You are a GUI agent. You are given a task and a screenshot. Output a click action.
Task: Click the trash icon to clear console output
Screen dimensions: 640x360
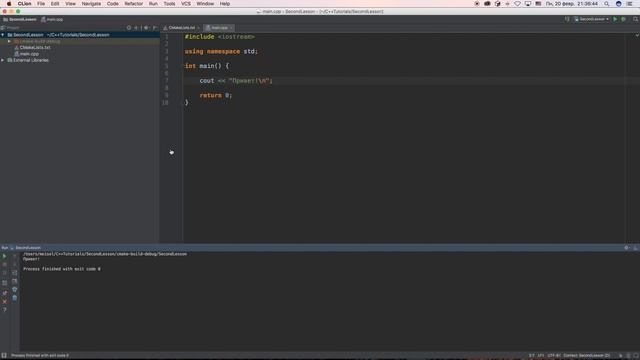click(15, 298)
